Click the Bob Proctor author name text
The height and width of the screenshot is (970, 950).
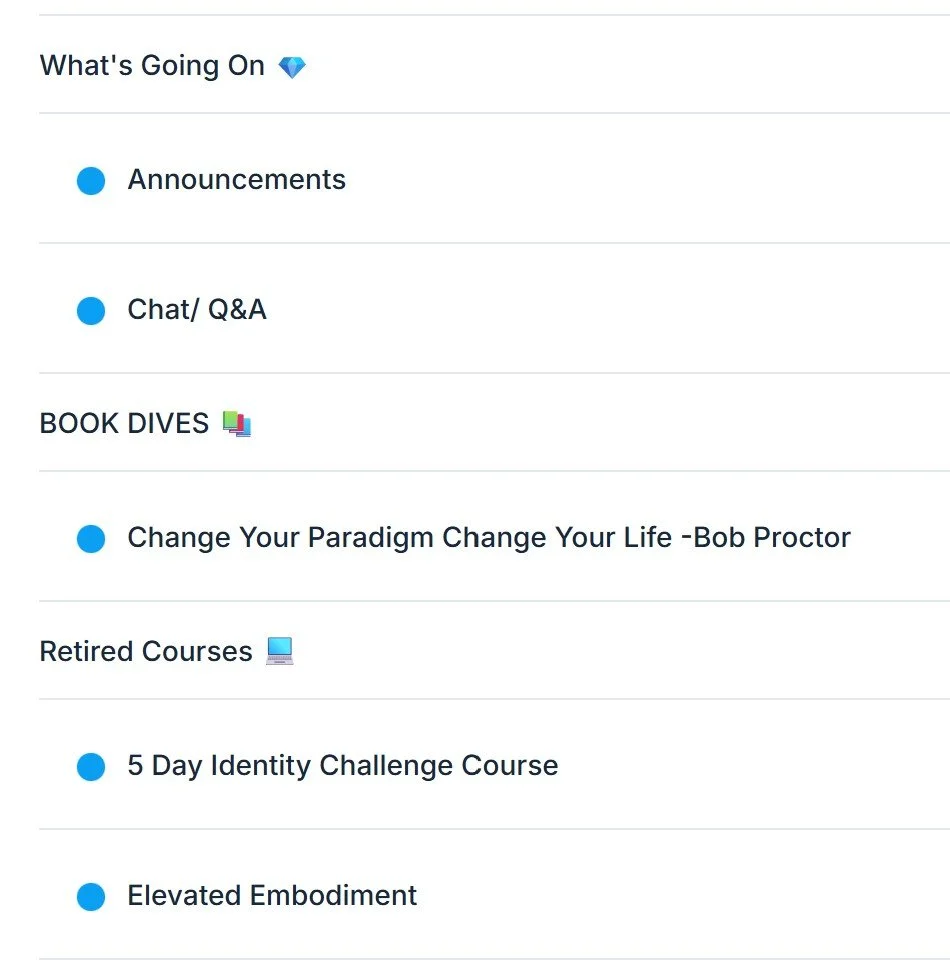772,537
